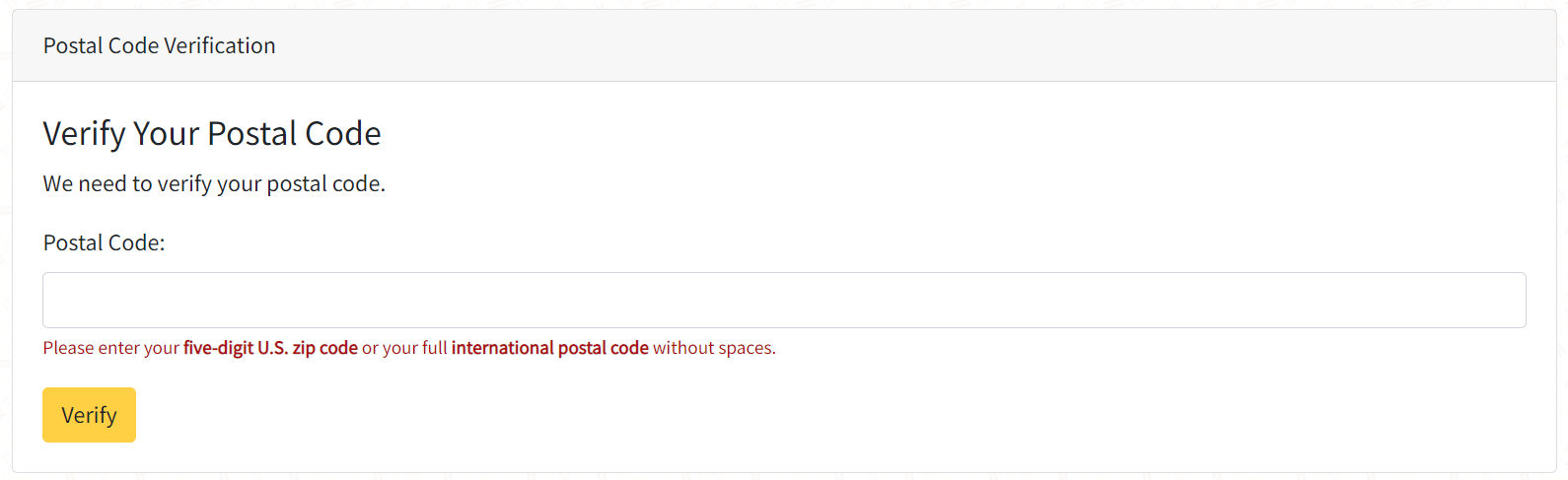This screenshot has height=480, width=1568.
Task: Click the "Verify Your Postal Code" heading
Action: 212,133
